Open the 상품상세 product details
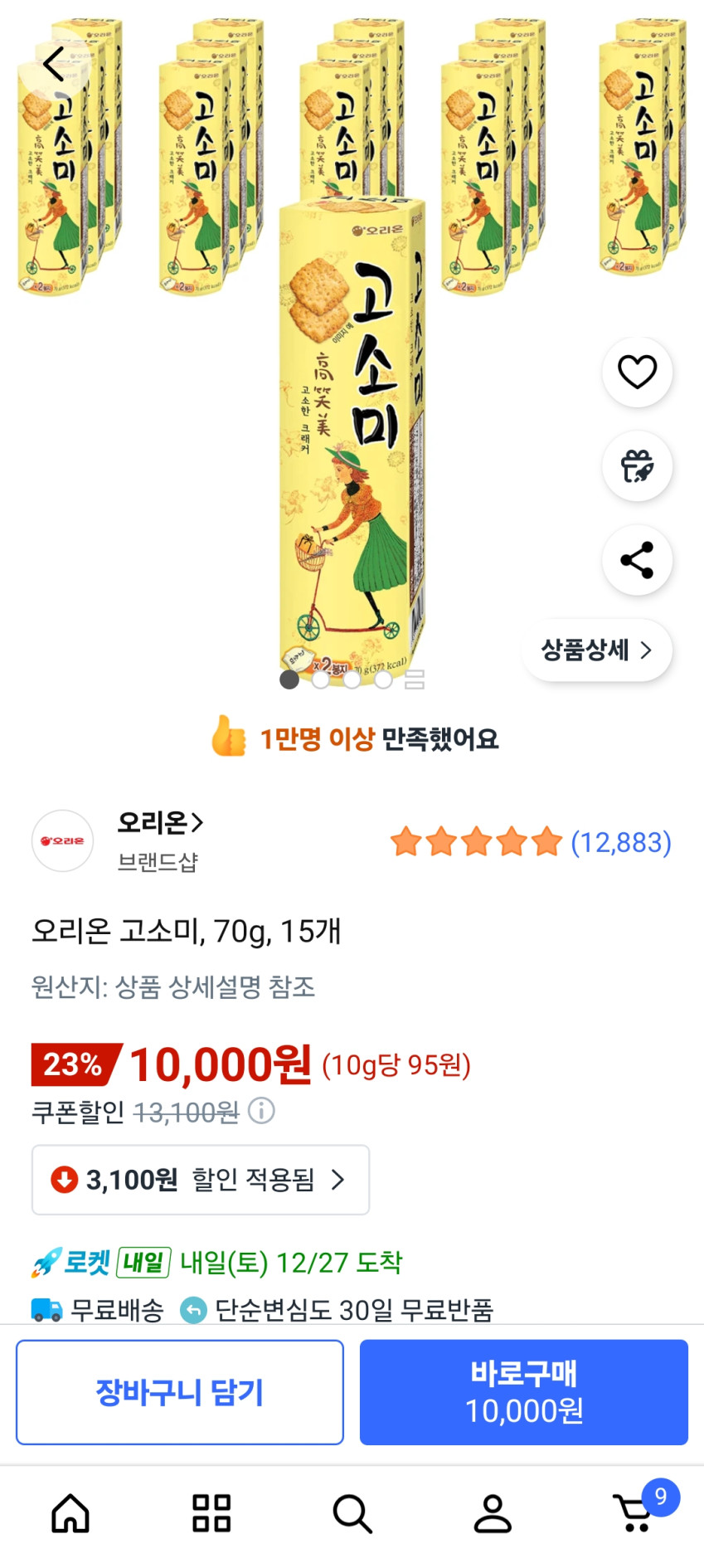 click(596, 650)
